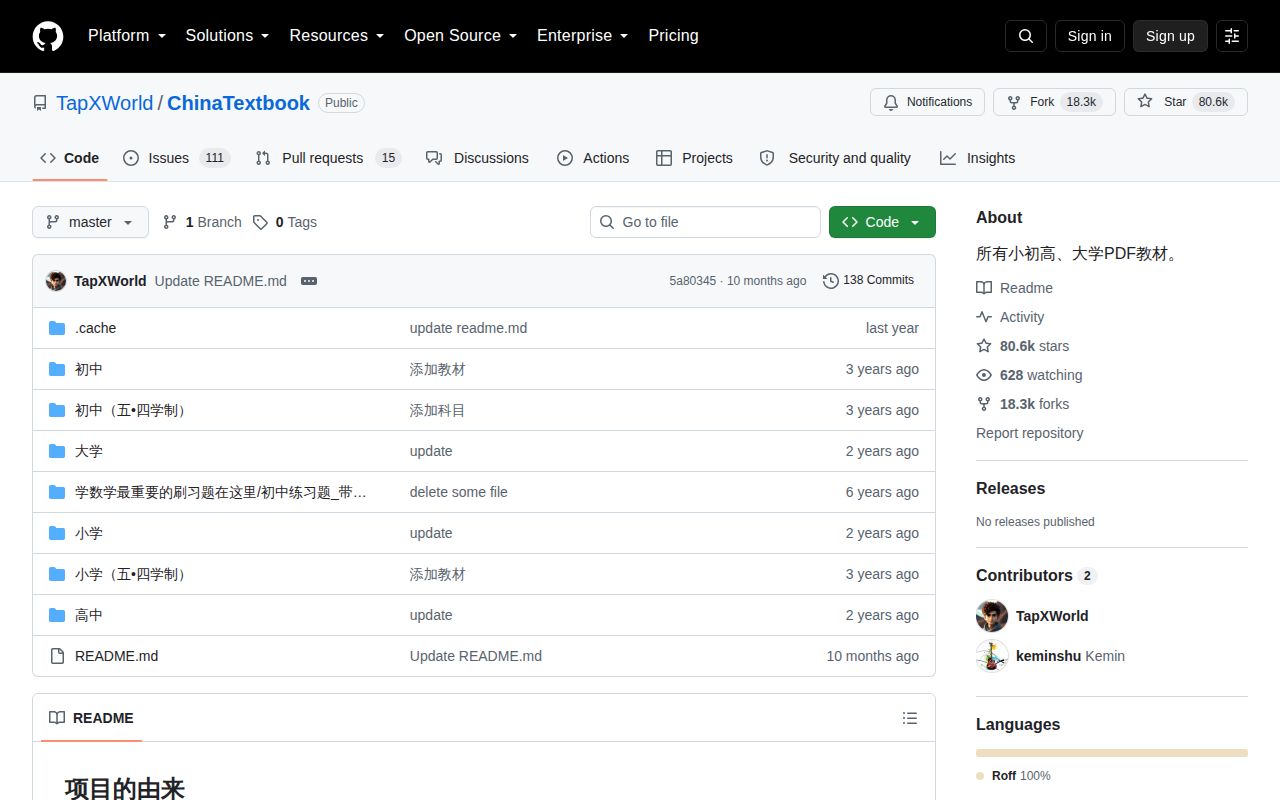This screenshot has height=800, width=1280.
Task: Open the 'delete some file' commit message
Action: coord(458,492)
